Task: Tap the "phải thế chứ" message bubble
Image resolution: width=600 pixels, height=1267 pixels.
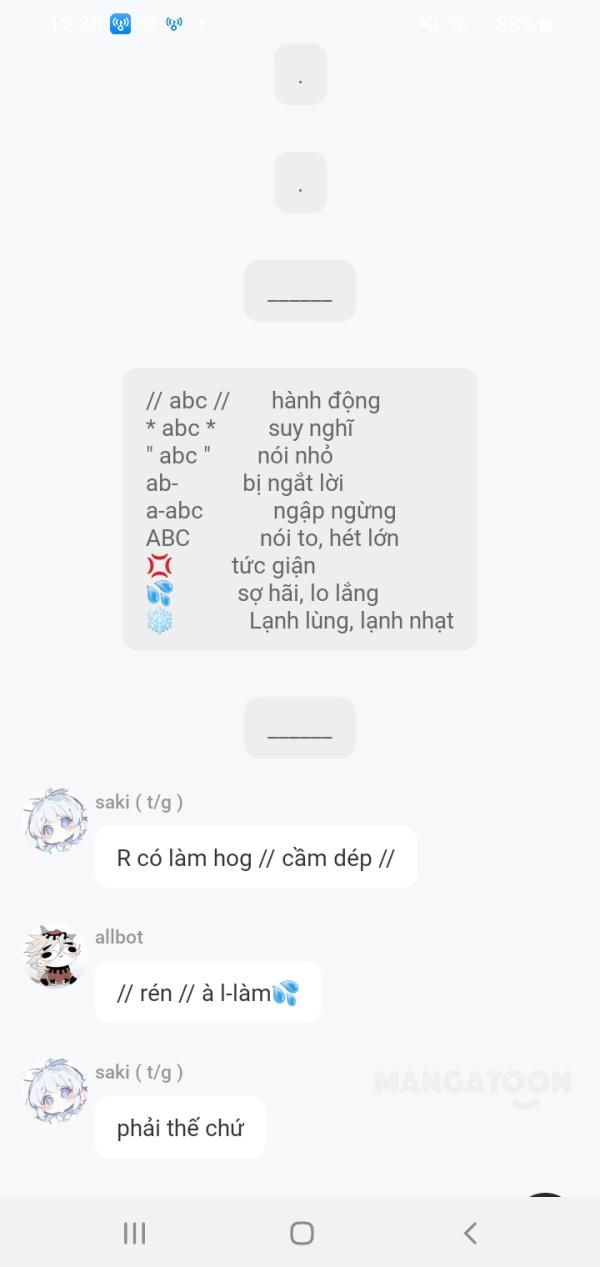Action: coord(180,1127)
